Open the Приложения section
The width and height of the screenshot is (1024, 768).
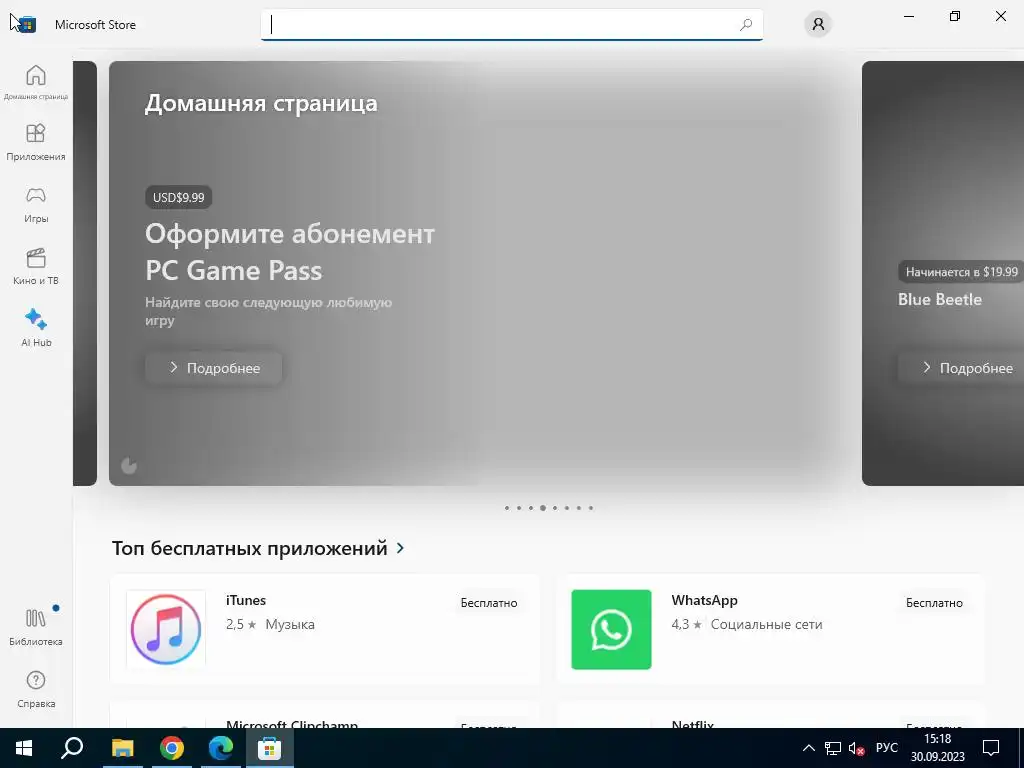[36, 142]
